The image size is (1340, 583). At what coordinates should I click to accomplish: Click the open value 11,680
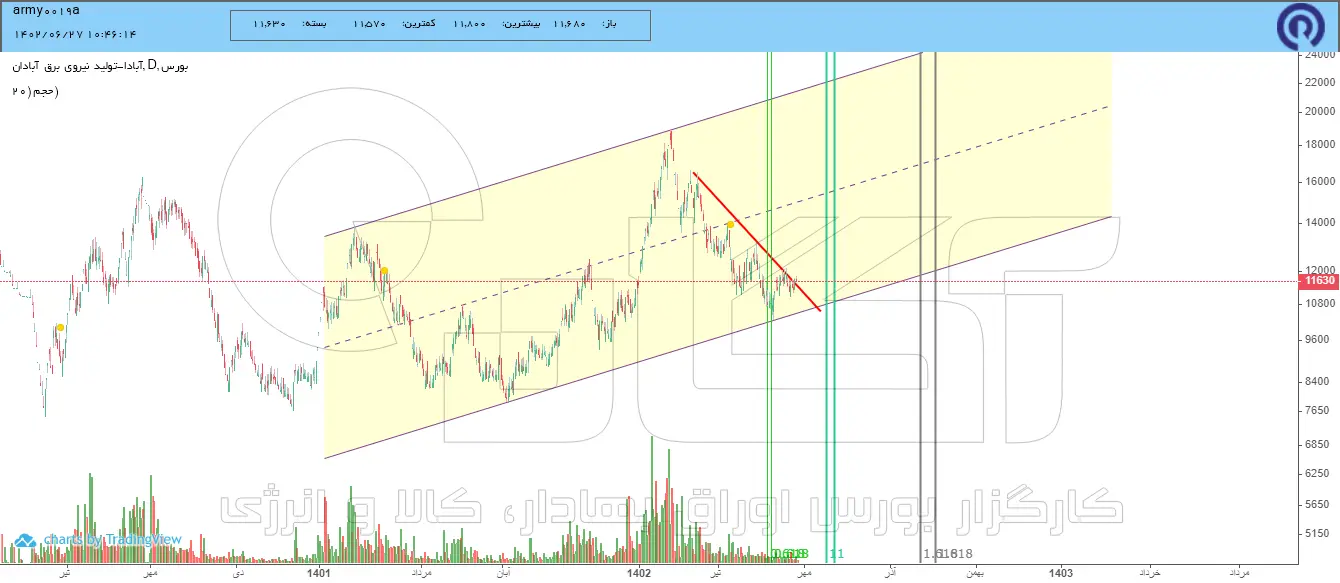pyautogui.click(x=570, y=23)
